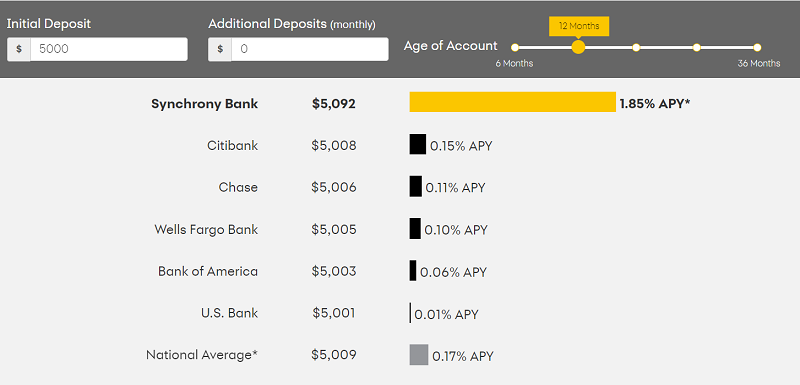Click the yellow Synchrony Bank bar

pyautogui.click(x=513, y=102)
